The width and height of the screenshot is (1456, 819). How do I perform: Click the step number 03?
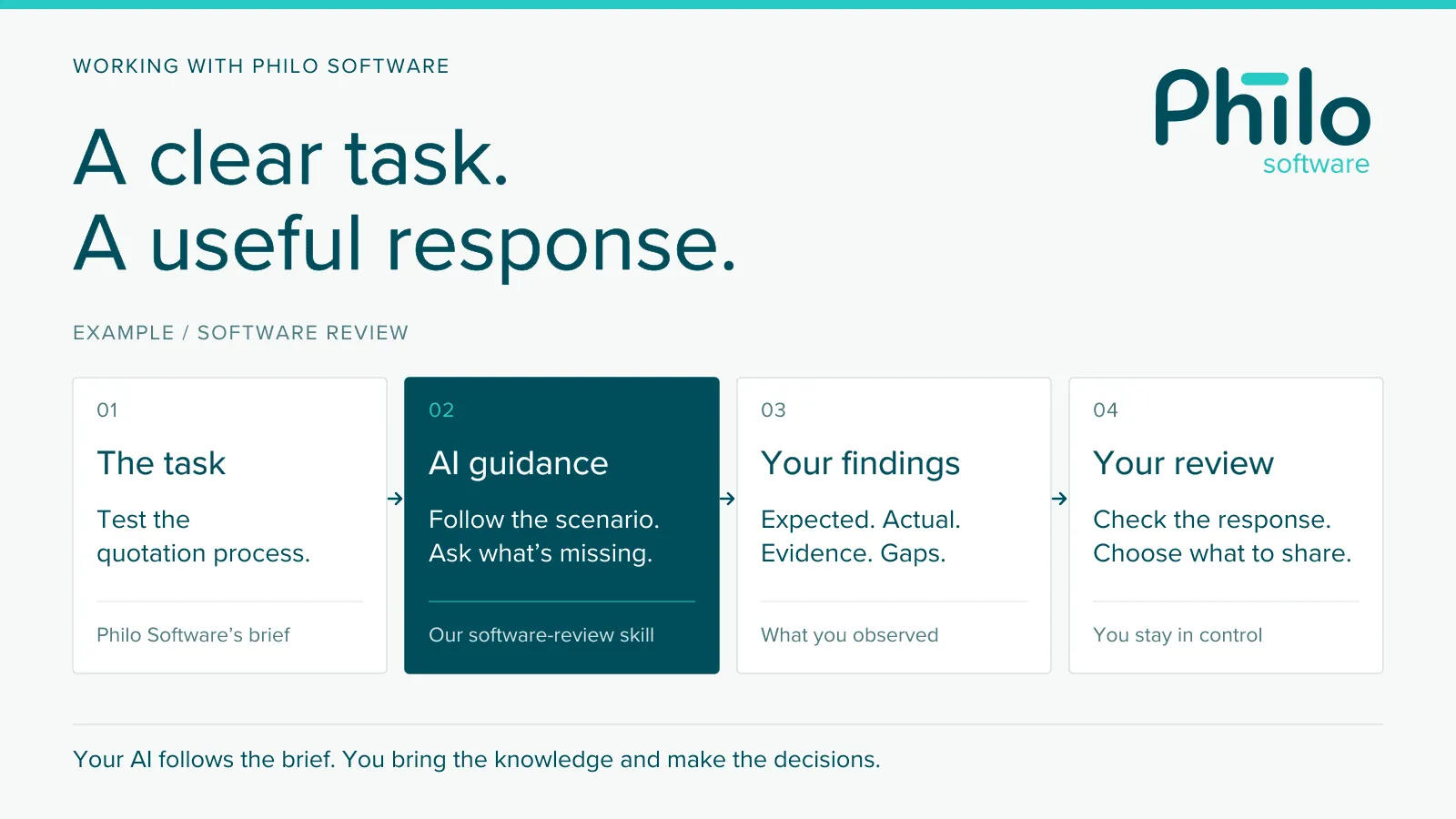[x=773, y=410]
